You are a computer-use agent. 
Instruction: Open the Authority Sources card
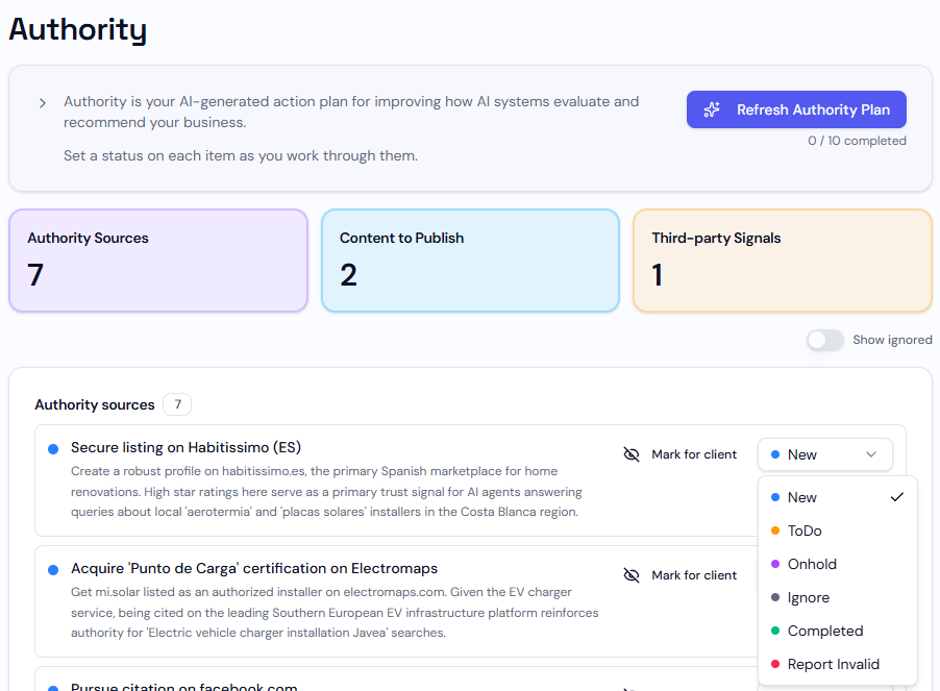coord(158,261)
